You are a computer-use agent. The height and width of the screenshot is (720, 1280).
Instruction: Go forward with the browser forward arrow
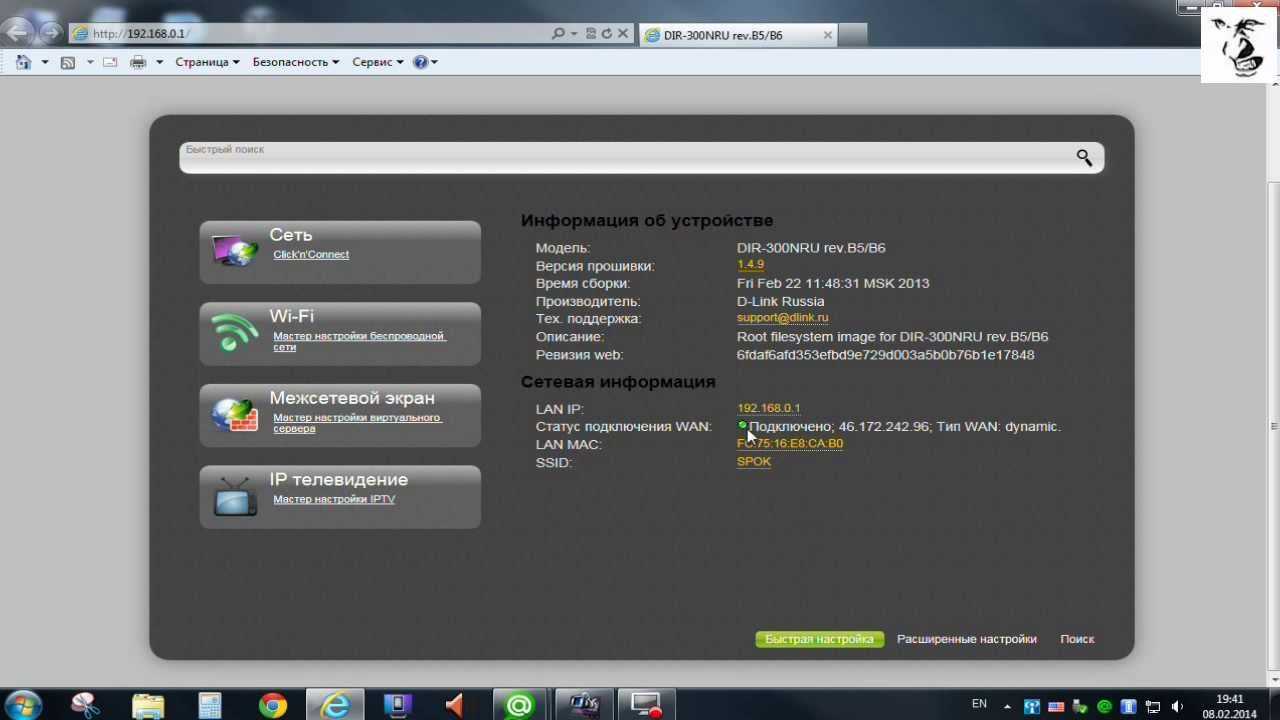pyautogui.click(x=49, y=33)
